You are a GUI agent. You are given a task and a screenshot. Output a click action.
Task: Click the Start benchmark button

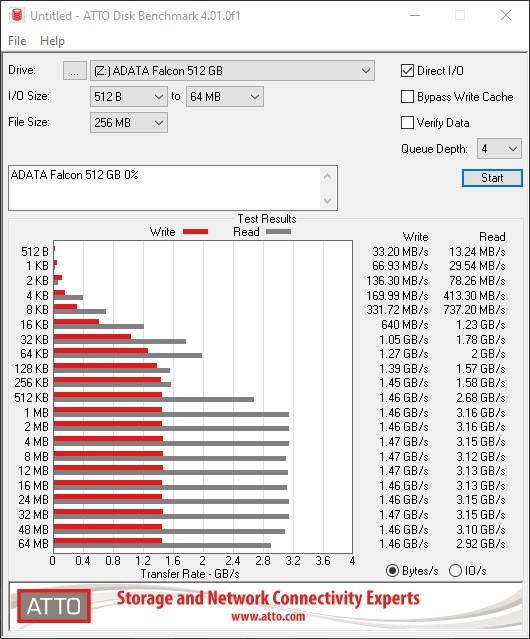(x=492, y=178)
